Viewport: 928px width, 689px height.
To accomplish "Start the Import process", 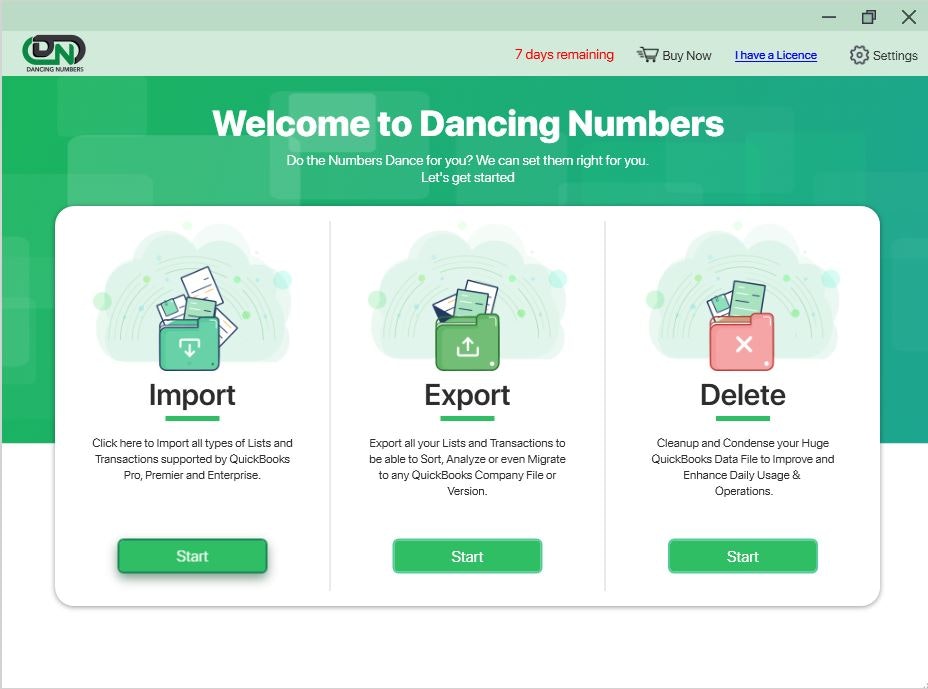I will point(192,556).
